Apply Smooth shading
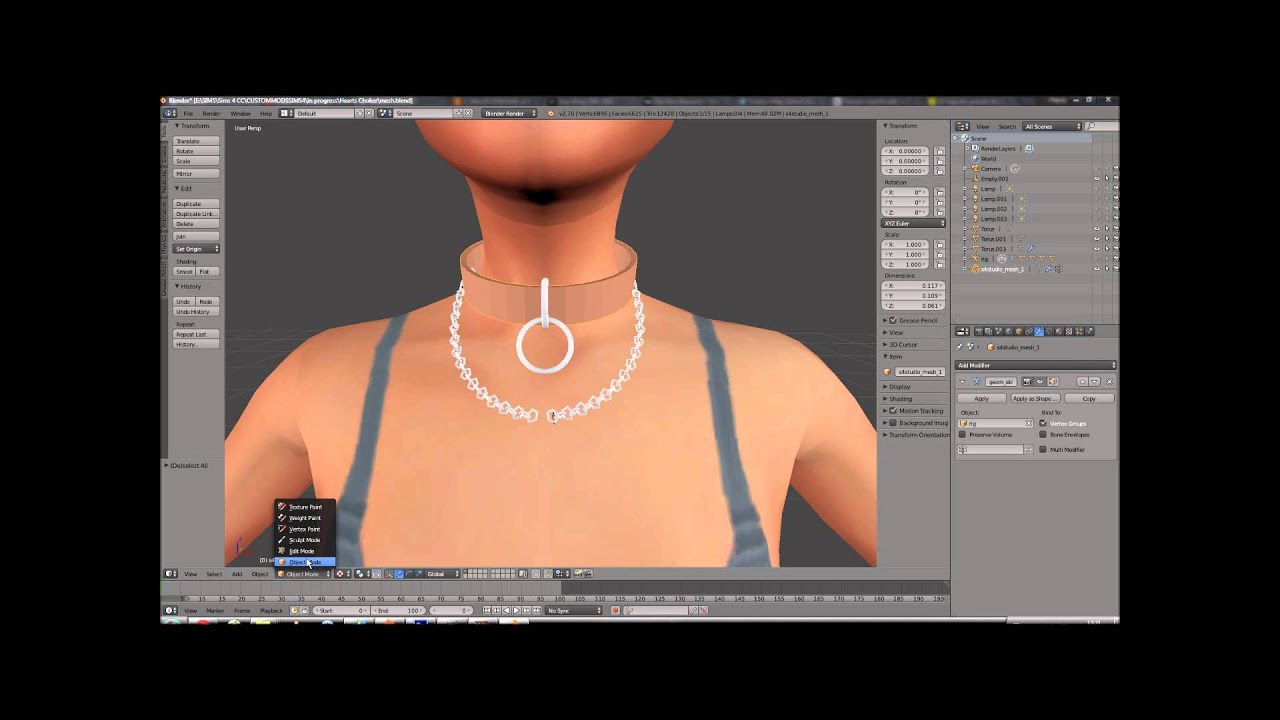This screenshot has height=720, width=1280. [x=184, y=272]
